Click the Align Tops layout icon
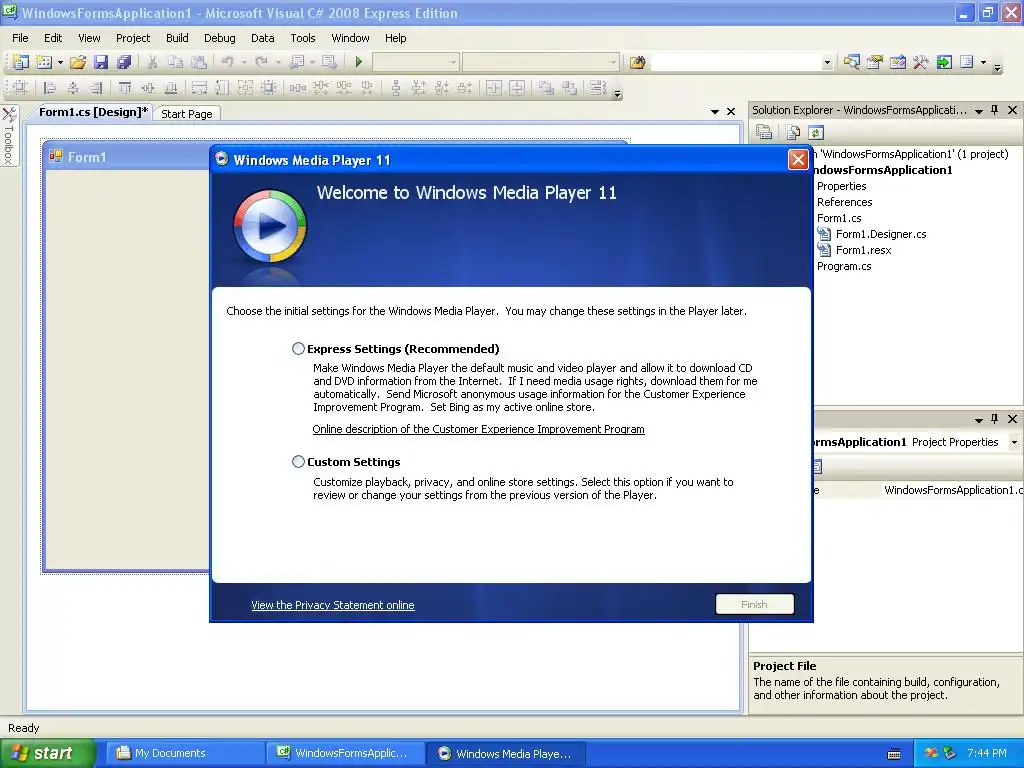Image resolution: width=1024 pixels, height=768 pixels. pos(125,88)
